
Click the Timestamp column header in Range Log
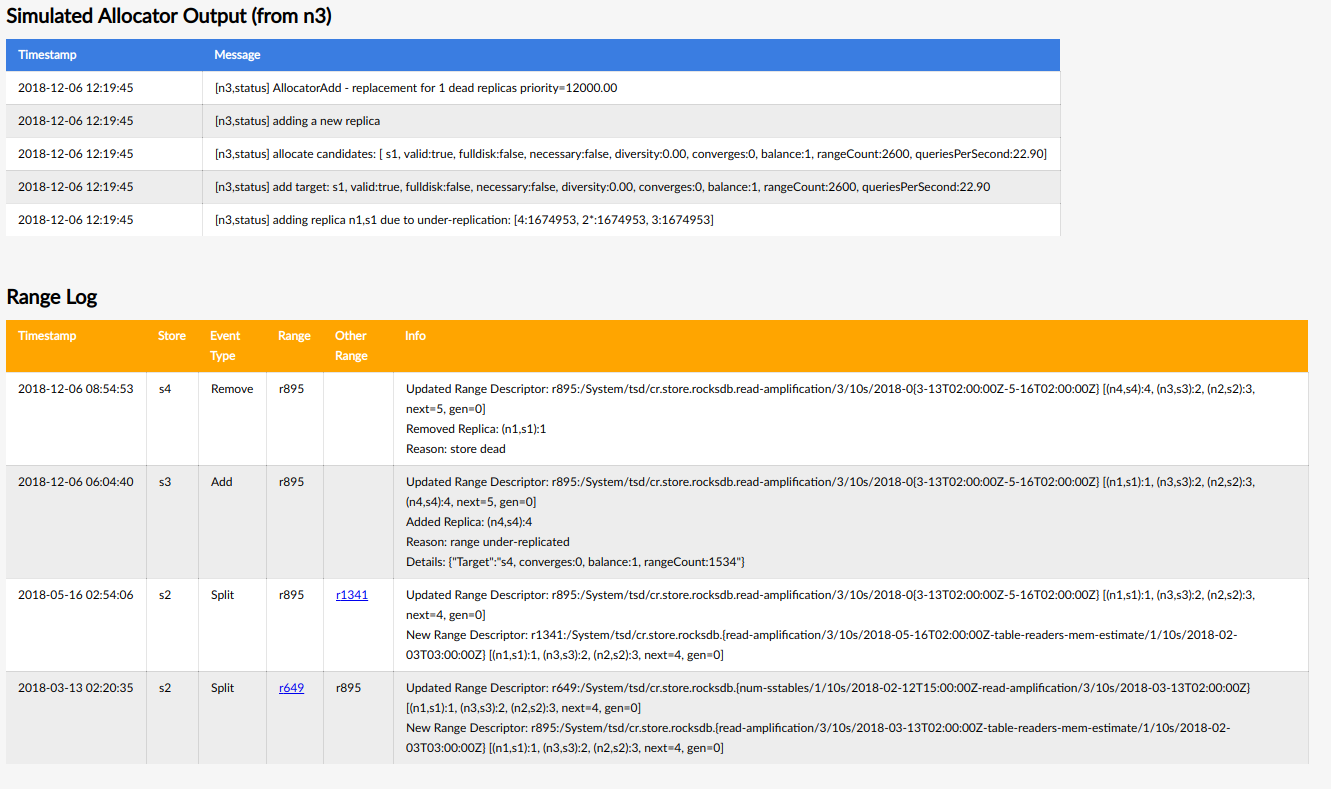[x=47, y=336]
